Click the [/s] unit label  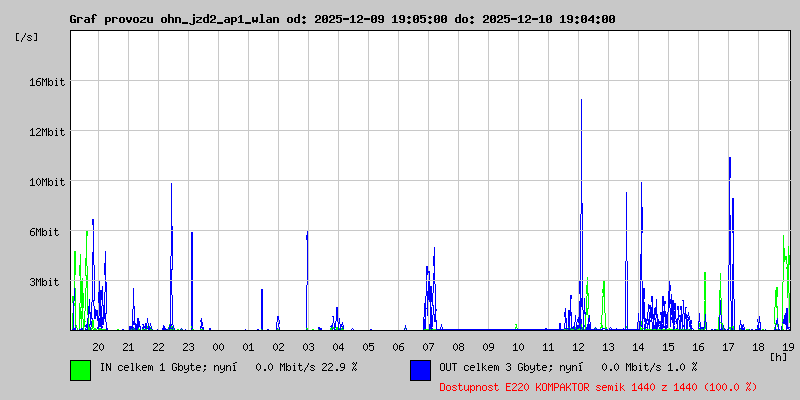[27, 37]
